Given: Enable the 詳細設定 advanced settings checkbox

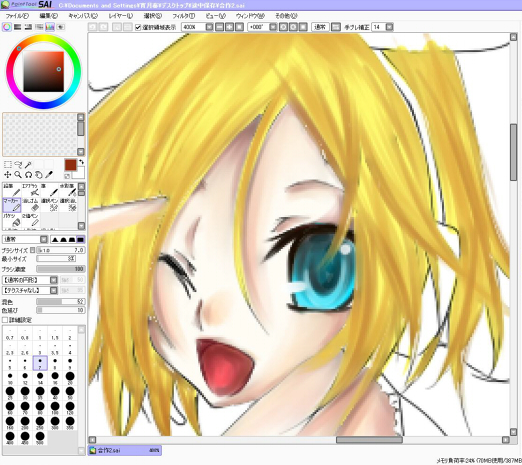Looking at the screenshot, I should point(5,320).
